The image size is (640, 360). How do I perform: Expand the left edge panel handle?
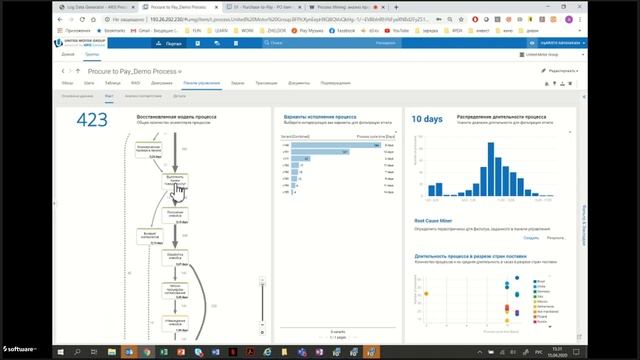tap(54, 203)
